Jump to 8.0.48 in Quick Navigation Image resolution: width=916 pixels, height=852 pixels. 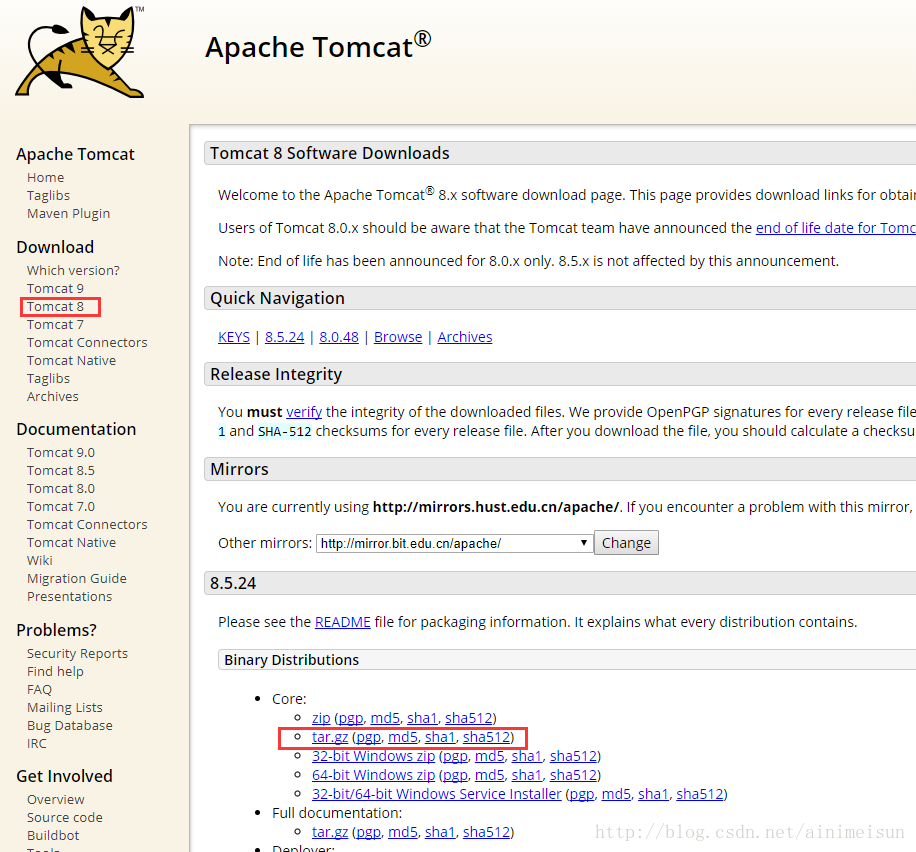[x=339, y=337]
